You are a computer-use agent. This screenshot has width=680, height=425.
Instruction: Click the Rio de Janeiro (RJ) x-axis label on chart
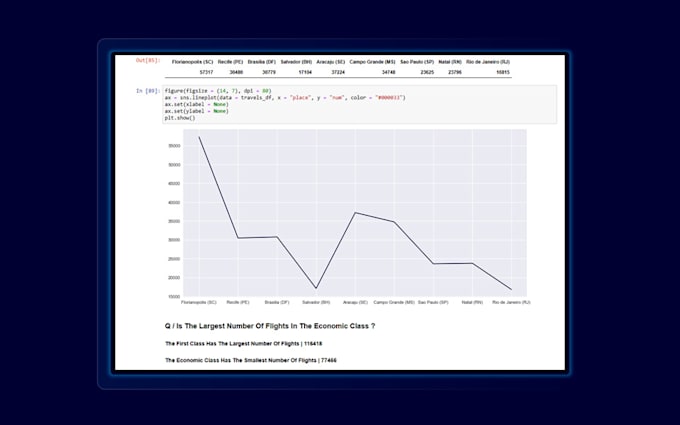[x=511, y=302]
